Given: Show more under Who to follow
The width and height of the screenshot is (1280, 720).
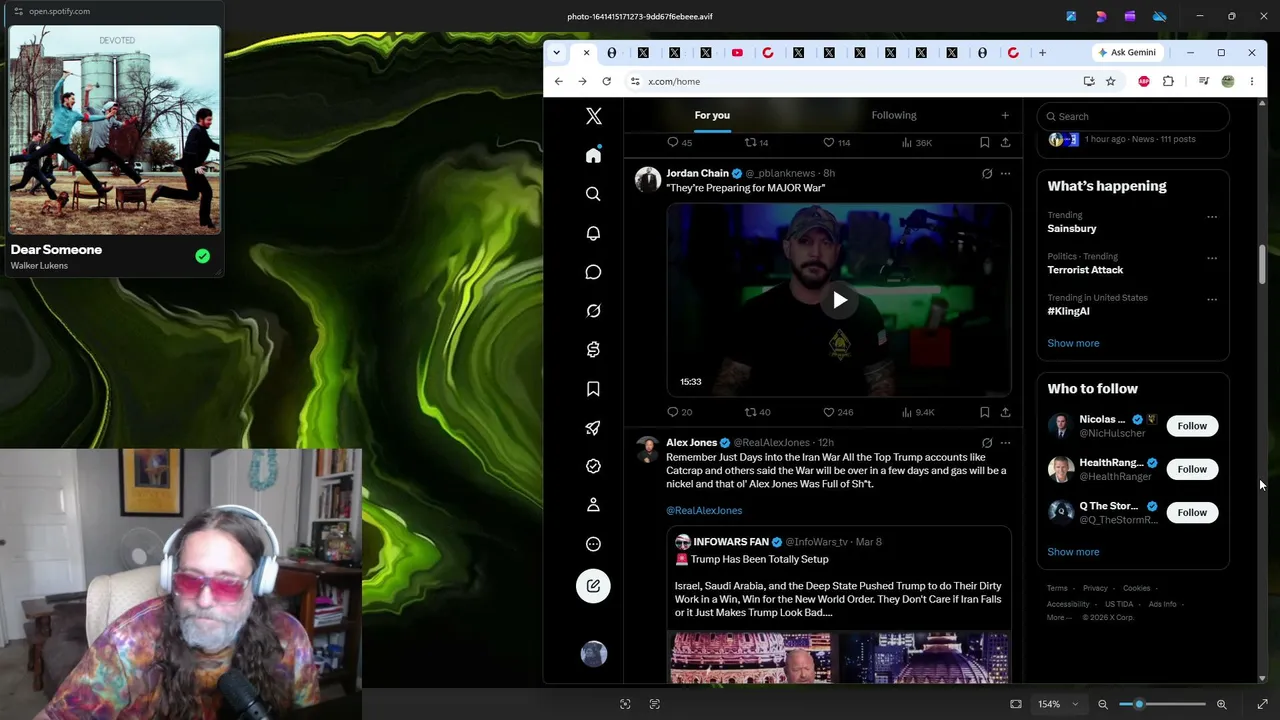Looking at the screenshot, I should 1073,552.
